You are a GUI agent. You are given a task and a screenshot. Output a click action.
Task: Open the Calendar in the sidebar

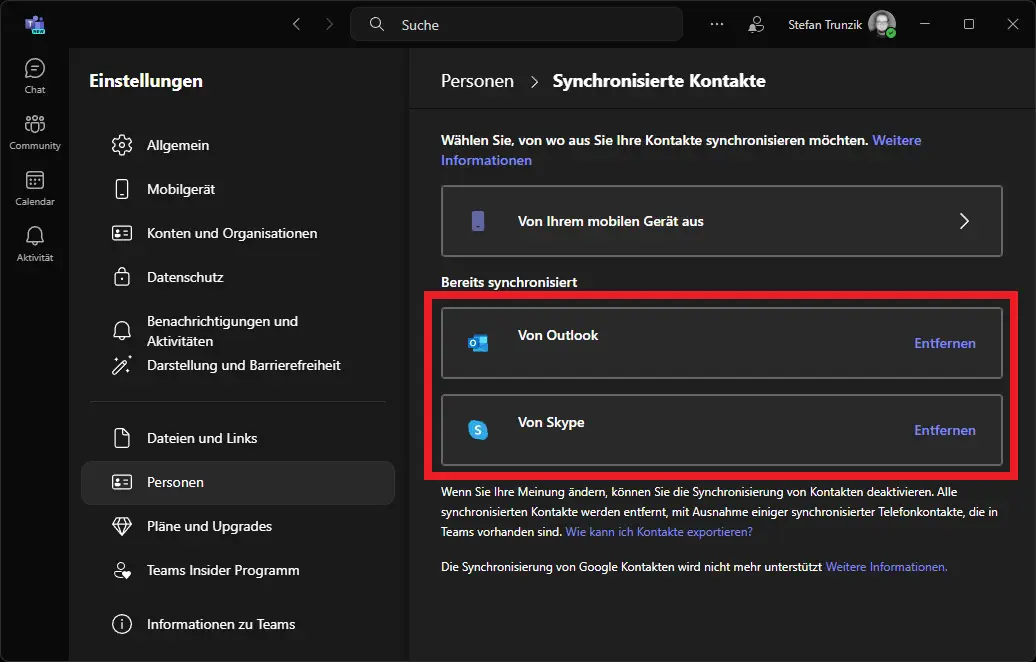point(34,188)
